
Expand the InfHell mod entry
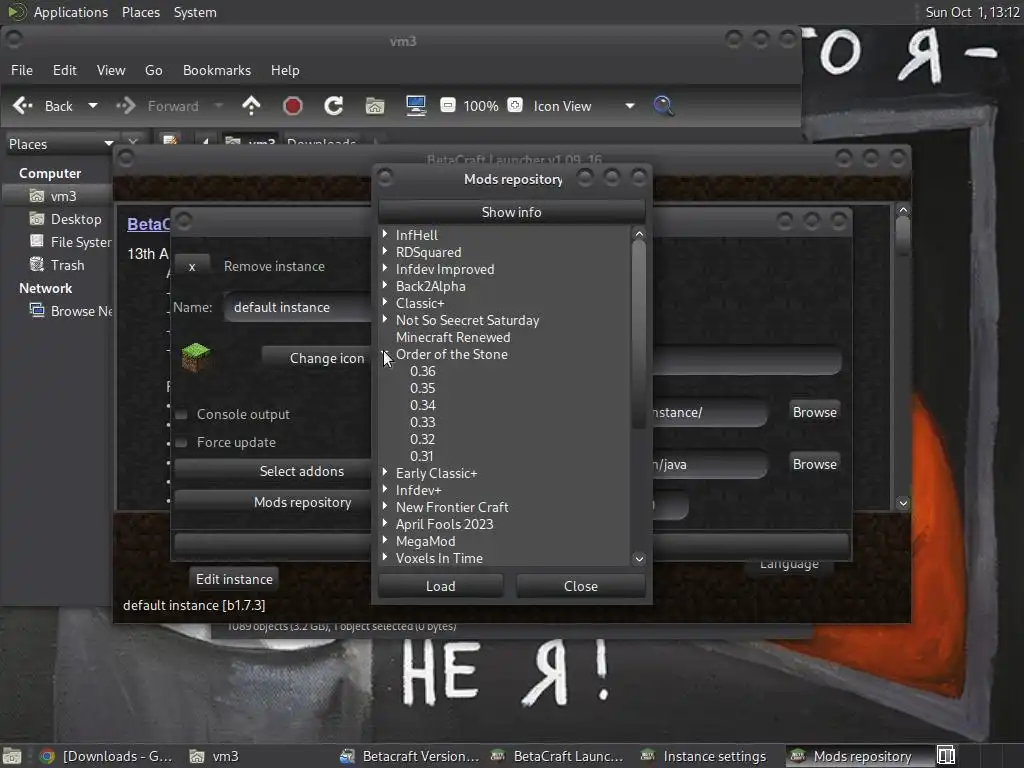385,234
